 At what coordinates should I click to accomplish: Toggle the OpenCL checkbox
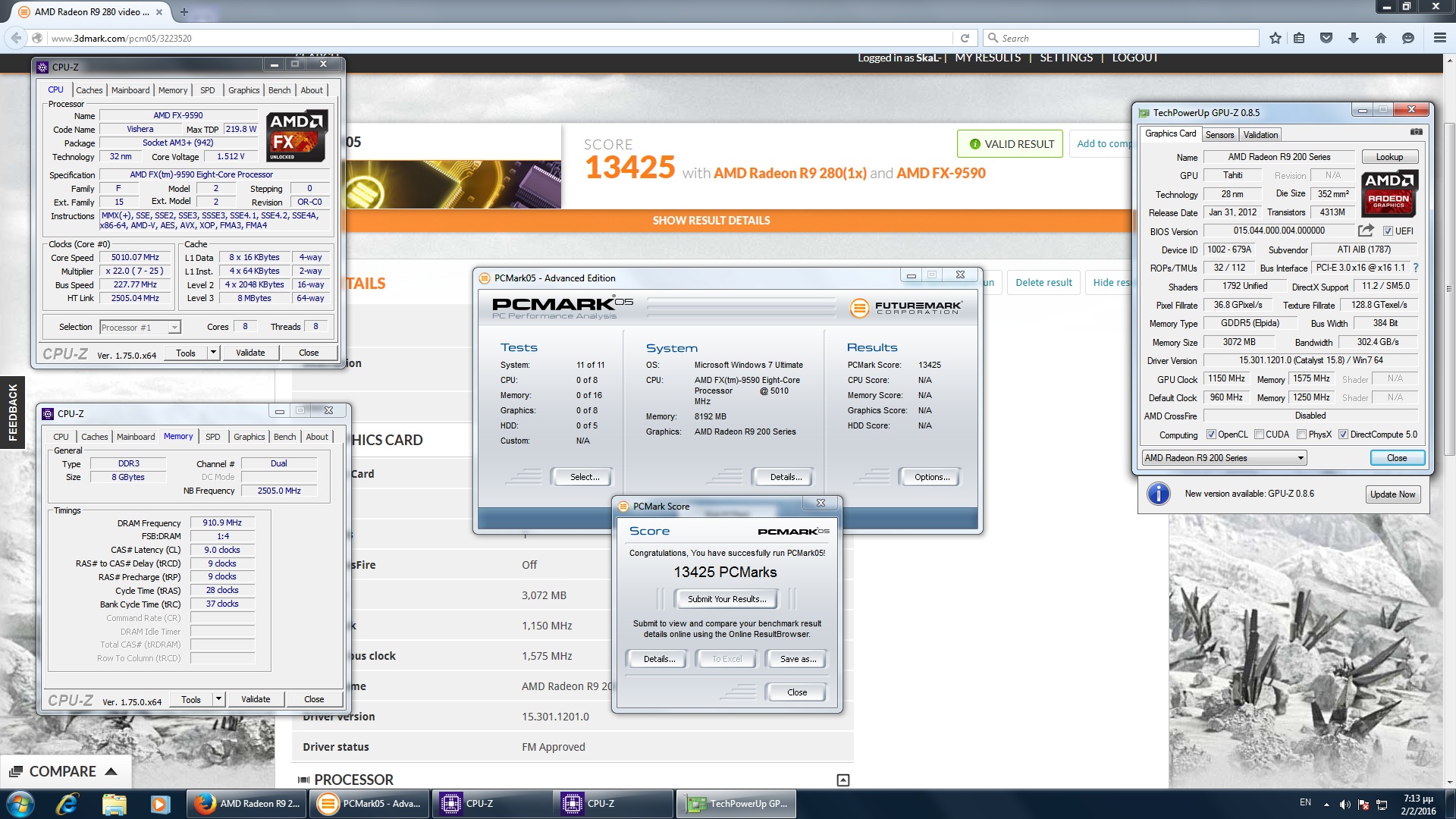tap(1211, 435)
